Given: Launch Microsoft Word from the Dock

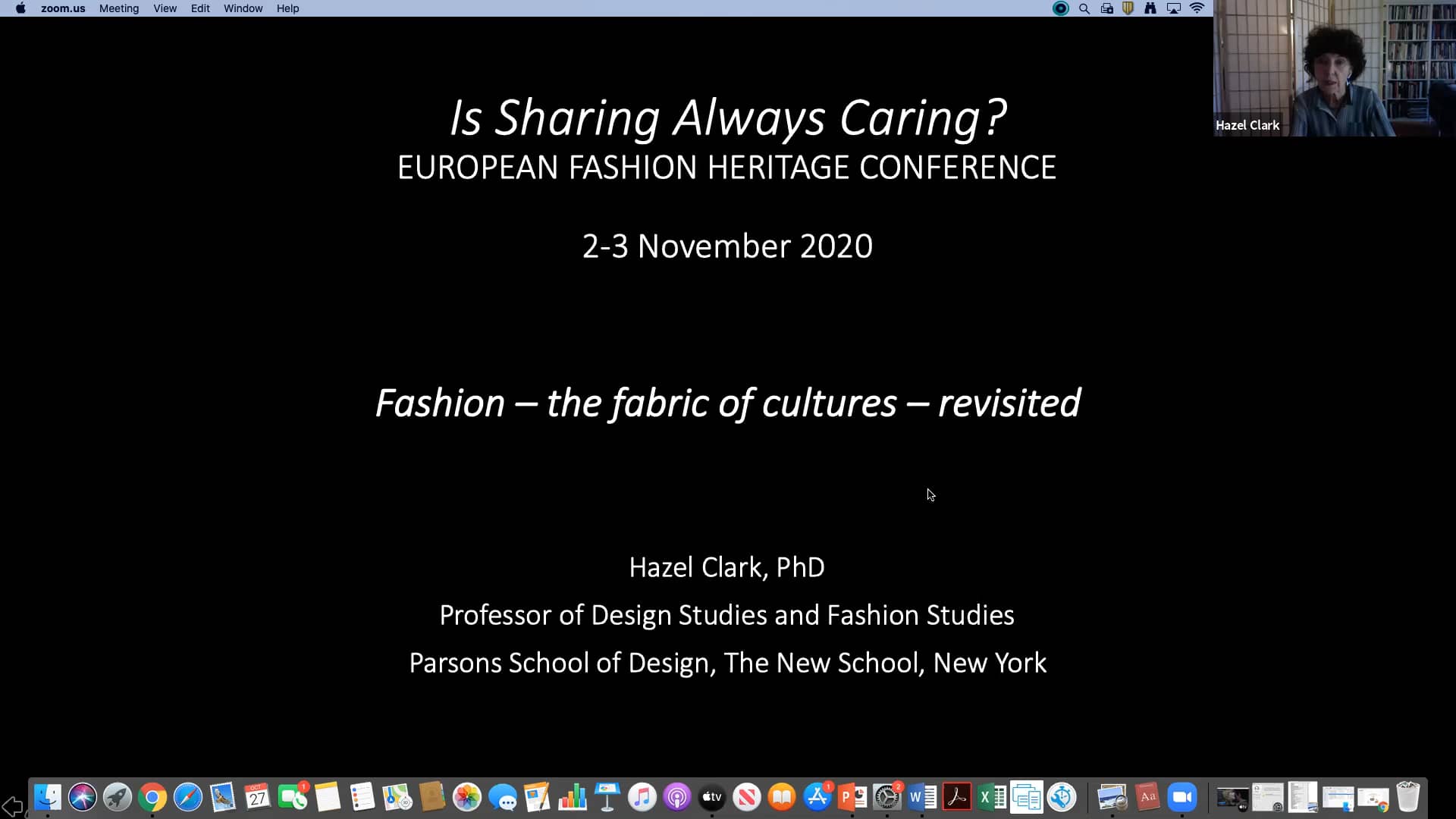Looking at the screenshot, I should tap(922, 797).
